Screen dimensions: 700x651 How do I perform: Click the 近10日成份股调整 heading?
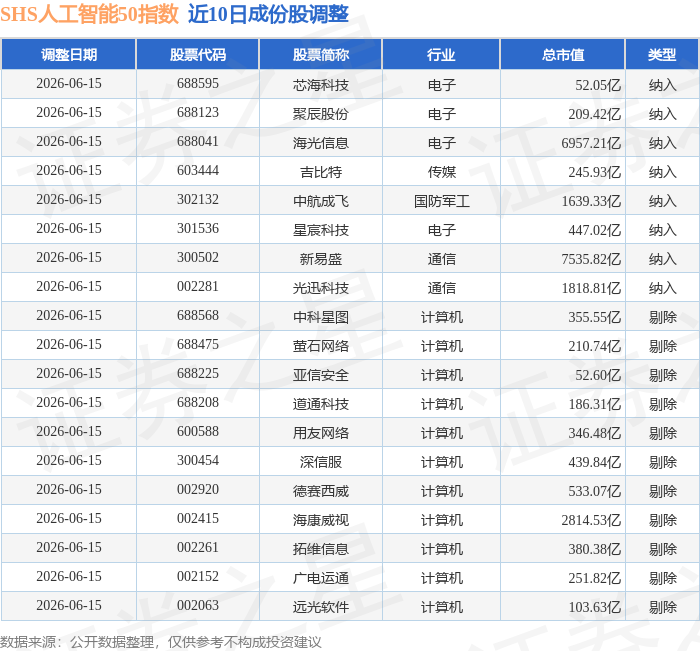point(268,14)
